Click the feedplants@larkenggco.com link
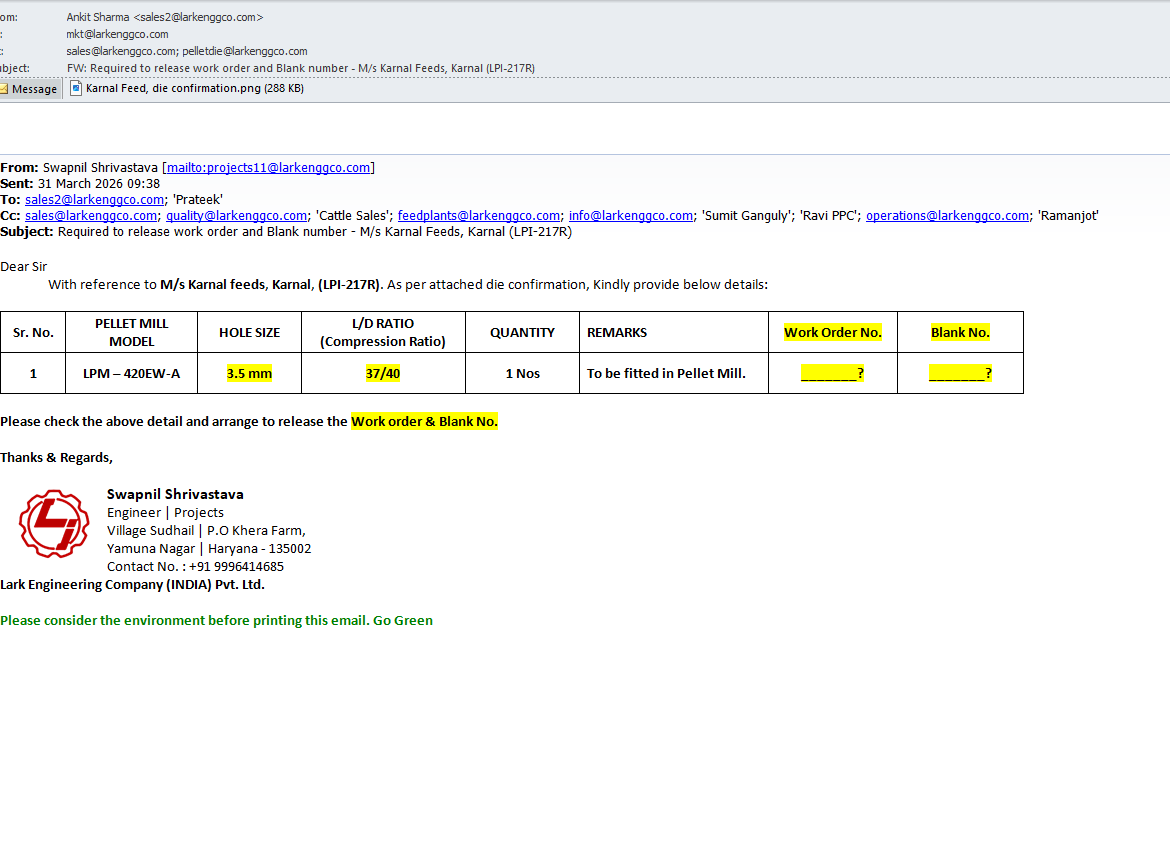 [478, 216]
